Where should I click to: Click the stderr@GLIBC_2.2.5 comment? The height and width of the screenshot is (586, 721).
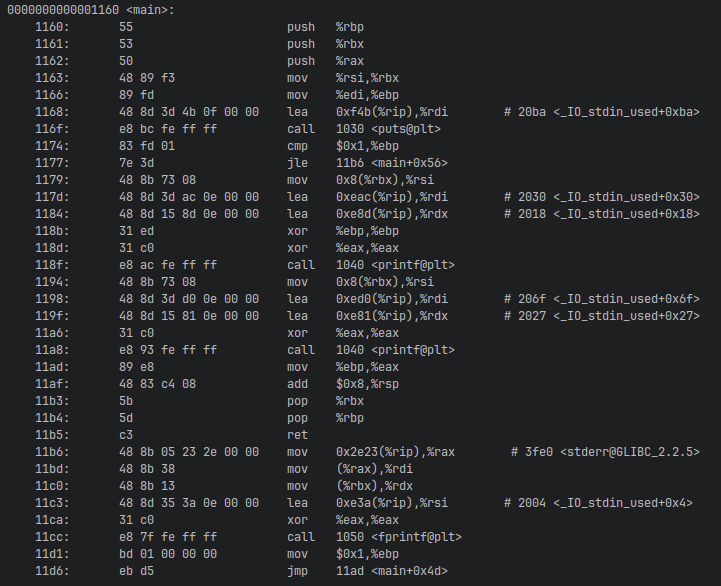click(x=605, y=452)
